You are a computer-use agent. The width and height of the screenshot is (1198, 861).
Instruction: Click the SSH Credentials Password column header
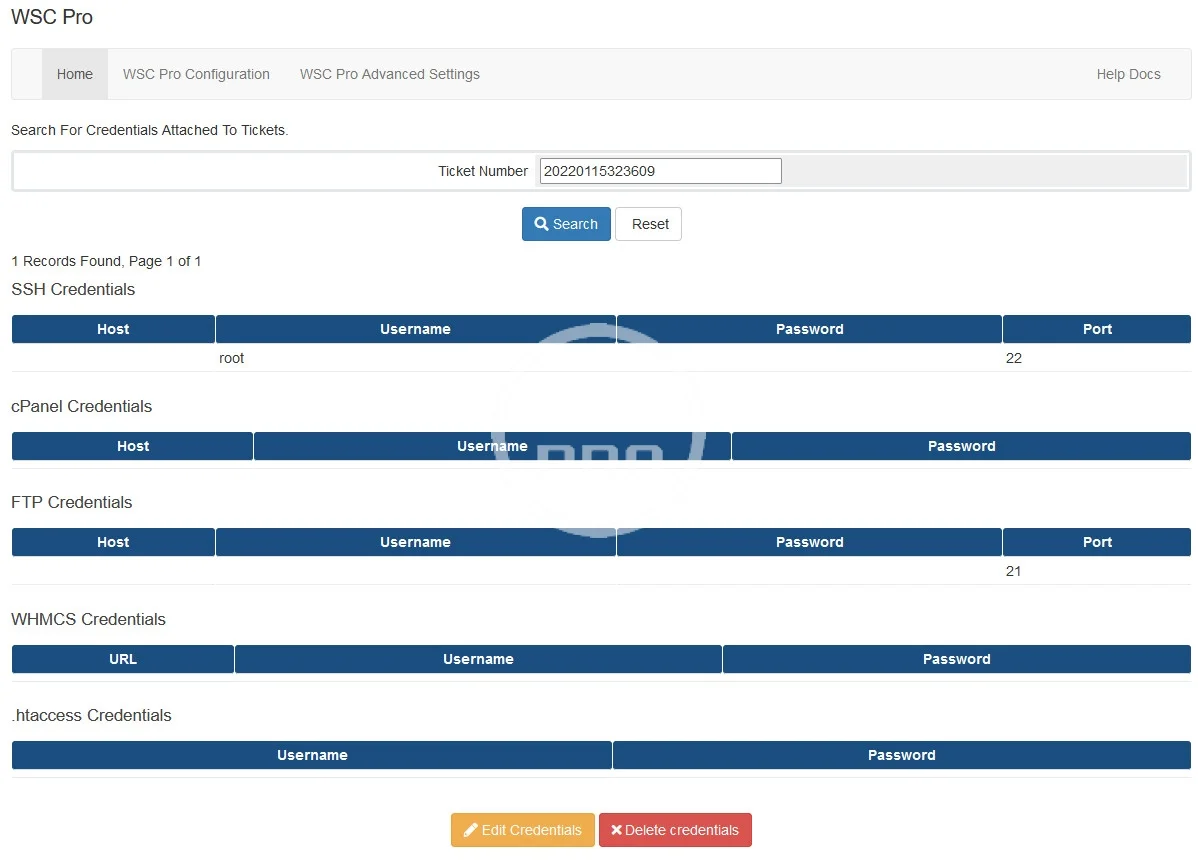coord(809,329)
